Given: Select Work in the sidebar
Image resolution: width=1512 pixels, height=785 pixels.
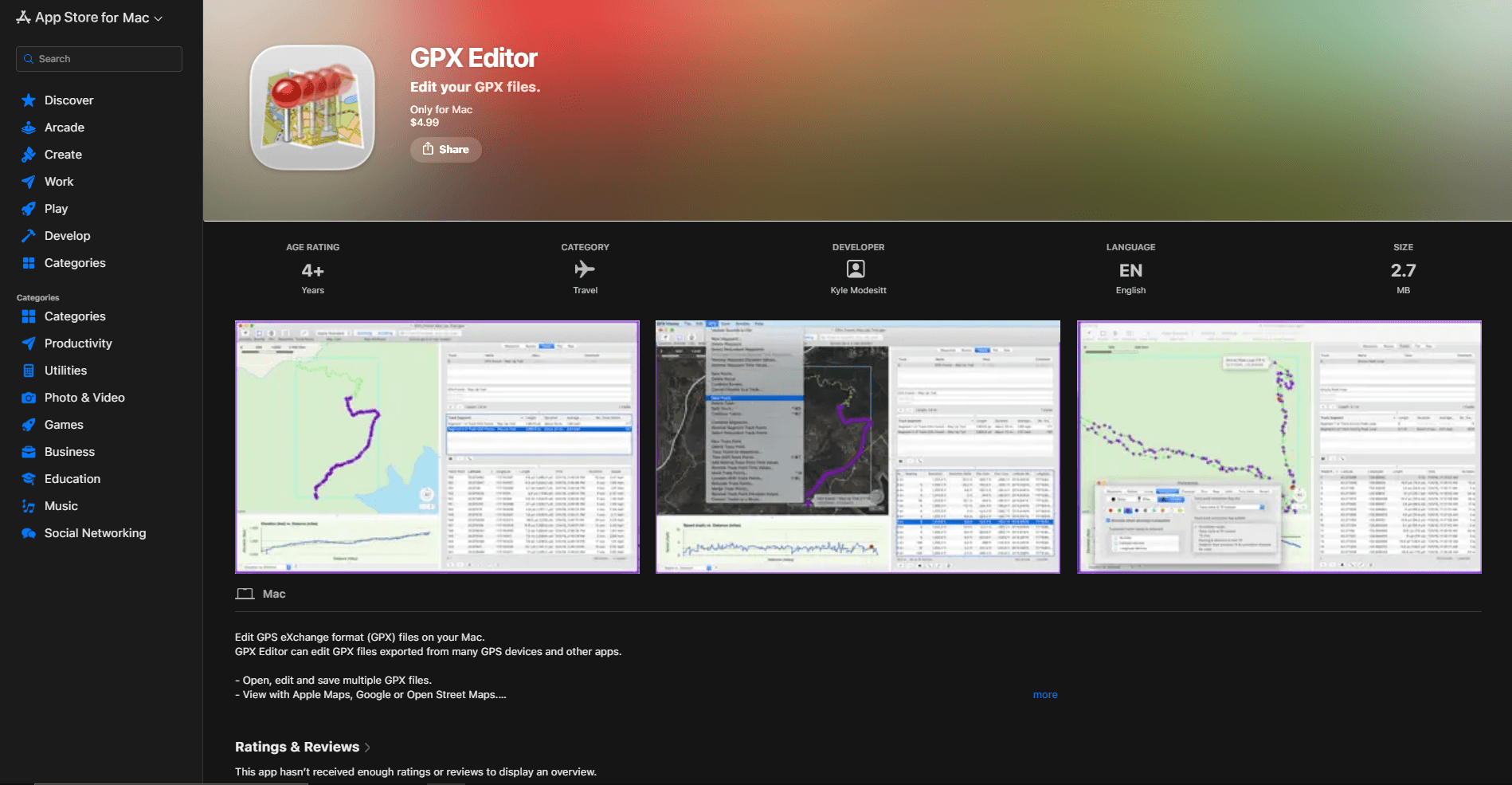Looking at the screenshot, I should pos(59,182).
